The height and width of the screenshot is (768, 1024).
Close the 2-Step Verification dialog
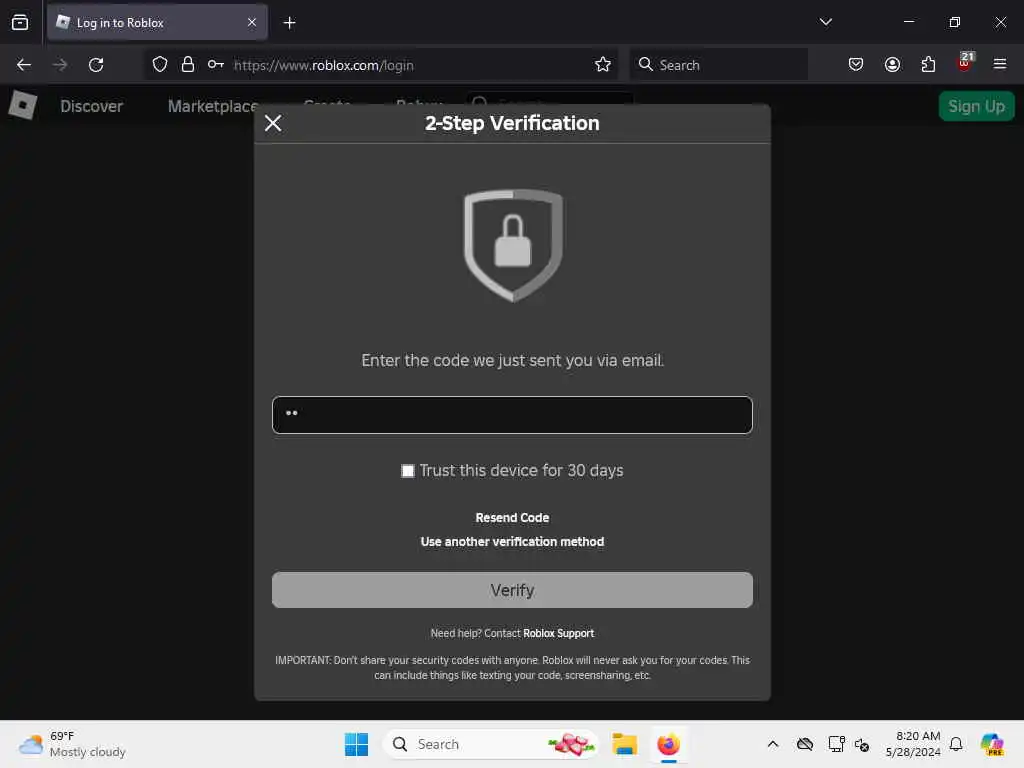(x=273, y=123)
